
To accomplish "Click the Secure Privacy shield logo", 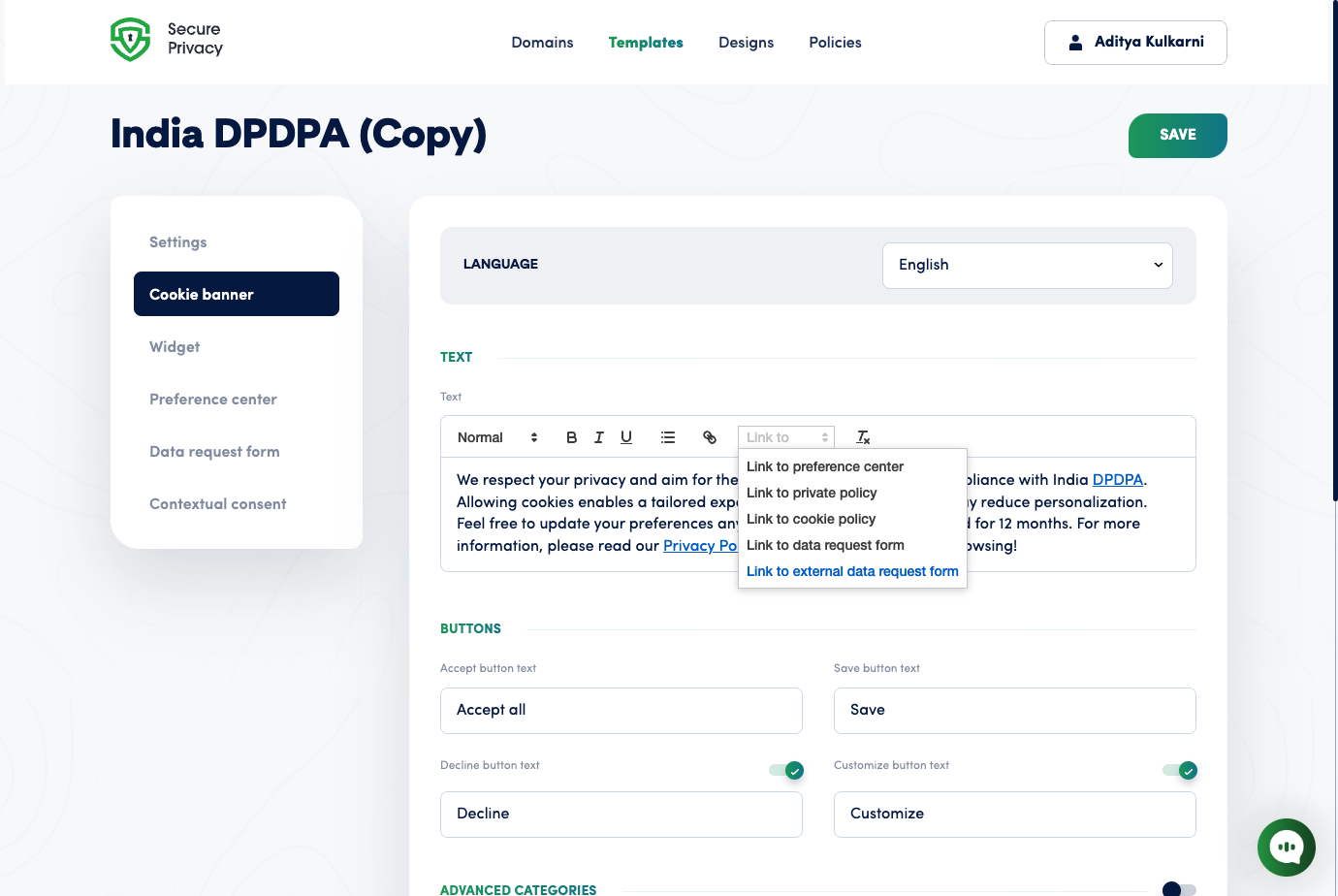I will [x=130, y=39].
